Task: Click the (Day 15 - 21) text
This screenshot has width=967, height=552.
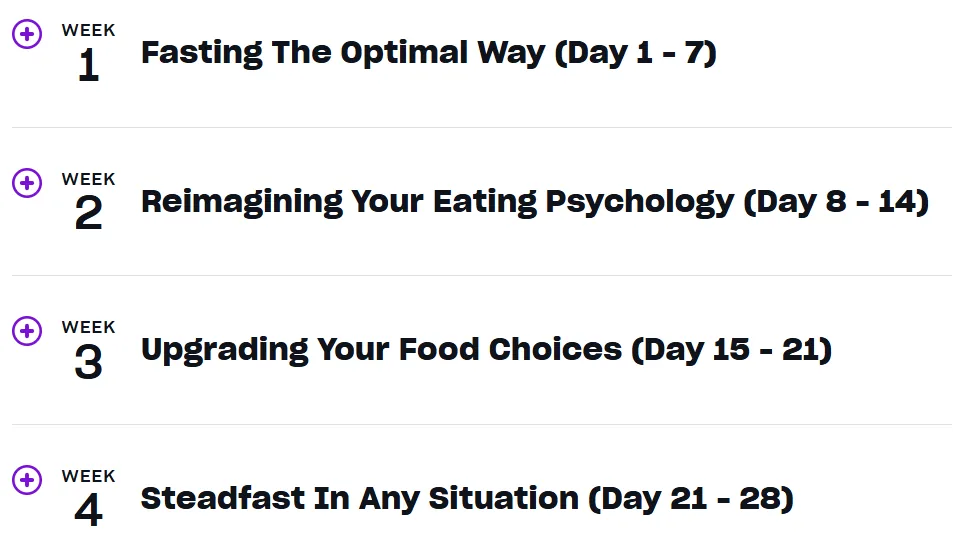Action: (731, 350)
